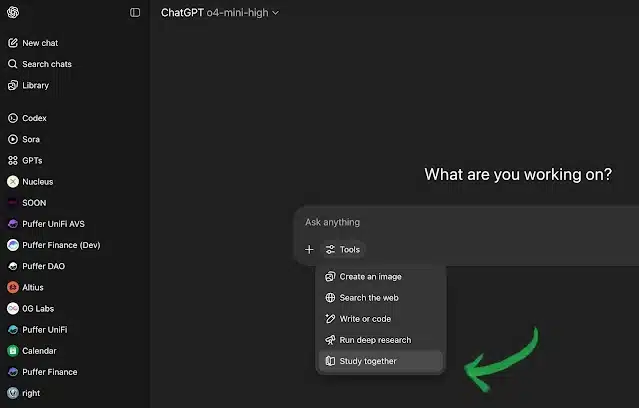The image size is (639, 408).
Task: Click the New chat pencil icon
Action: [x=13, y=43]
